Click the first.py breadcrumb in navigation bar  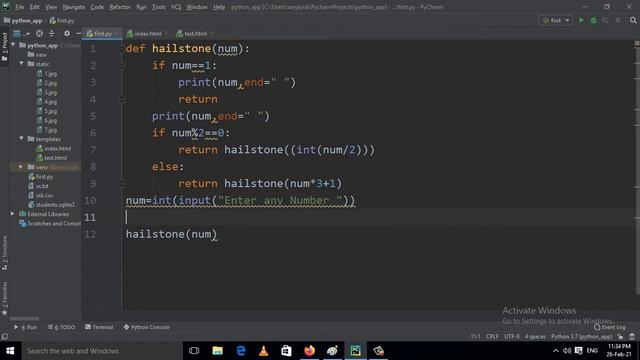[62, 20]
